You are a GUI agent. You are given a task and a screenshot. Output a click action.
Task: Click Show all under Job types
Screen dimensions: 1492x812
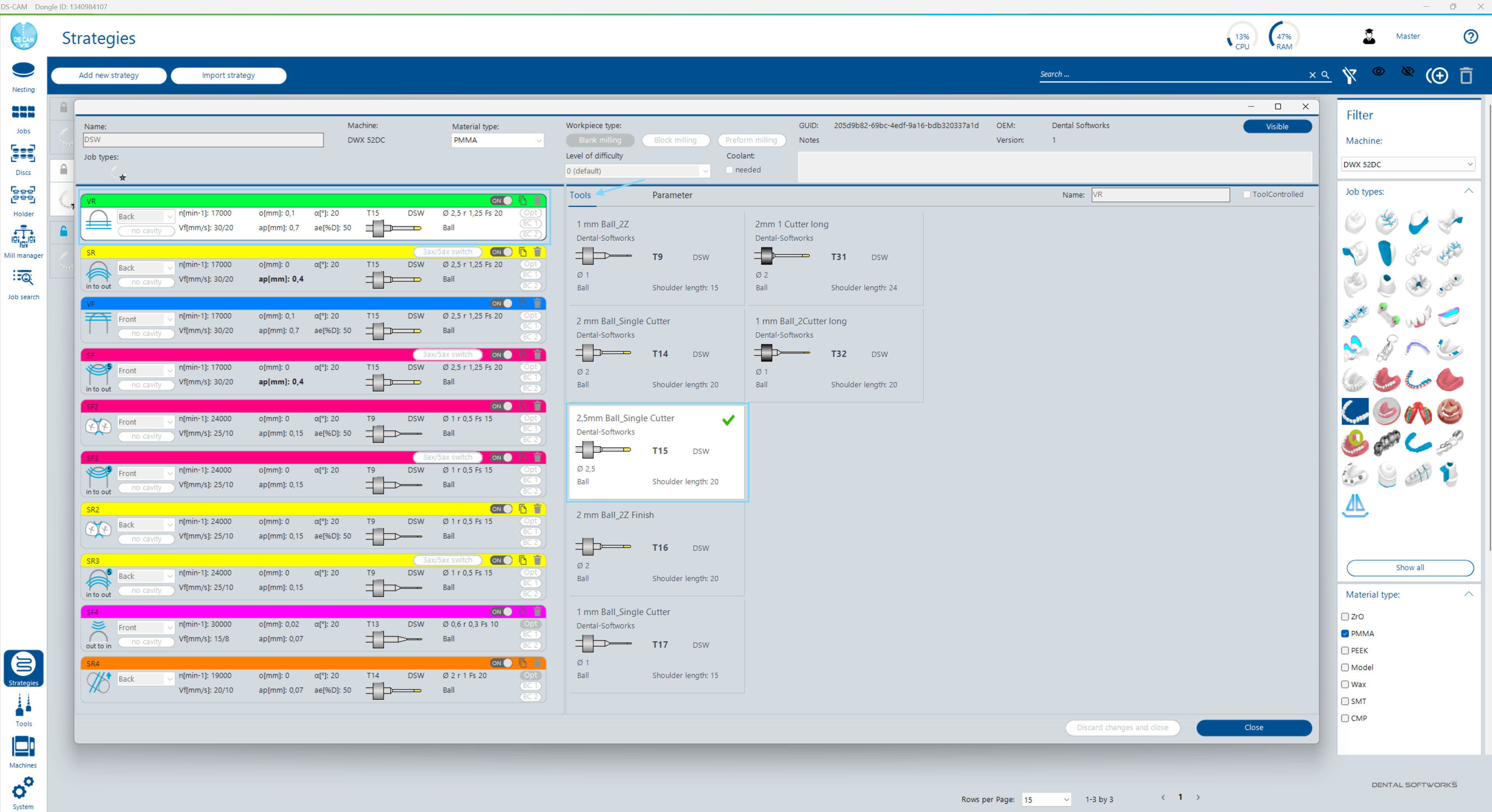click(x=1410, y=568)
